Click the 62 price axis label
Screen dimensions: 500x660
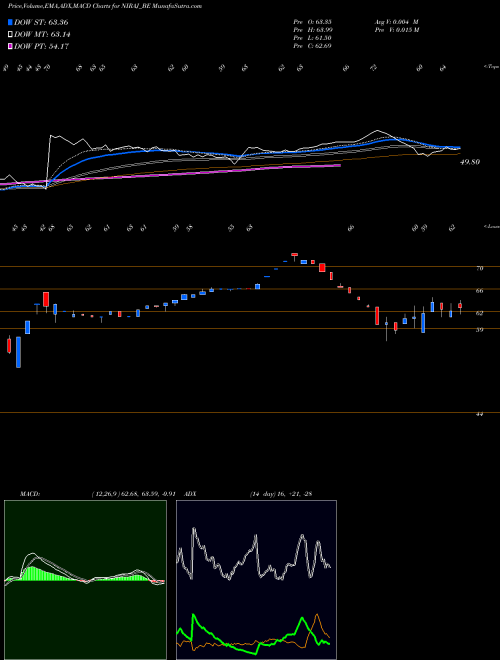tap(479, 313)
